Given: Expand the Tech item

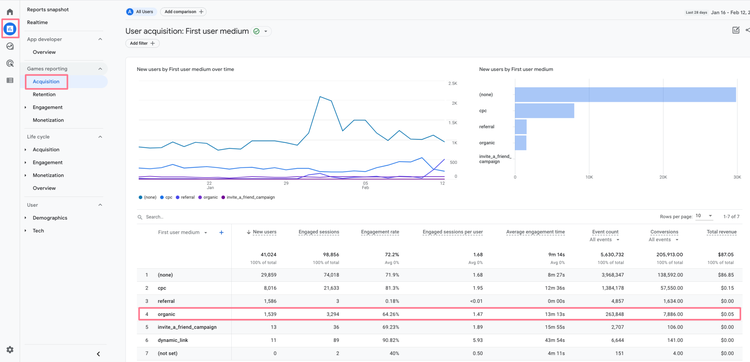Looking at the screenshot, I should [26, 230].
